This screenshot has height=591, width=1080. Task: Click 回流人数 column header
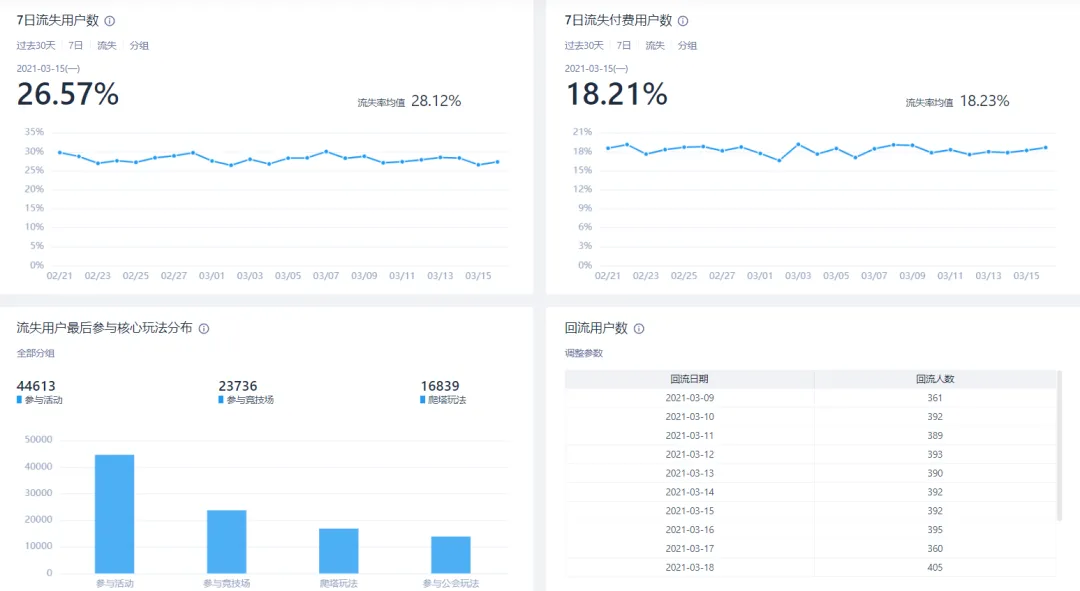(x=935, y=379)
